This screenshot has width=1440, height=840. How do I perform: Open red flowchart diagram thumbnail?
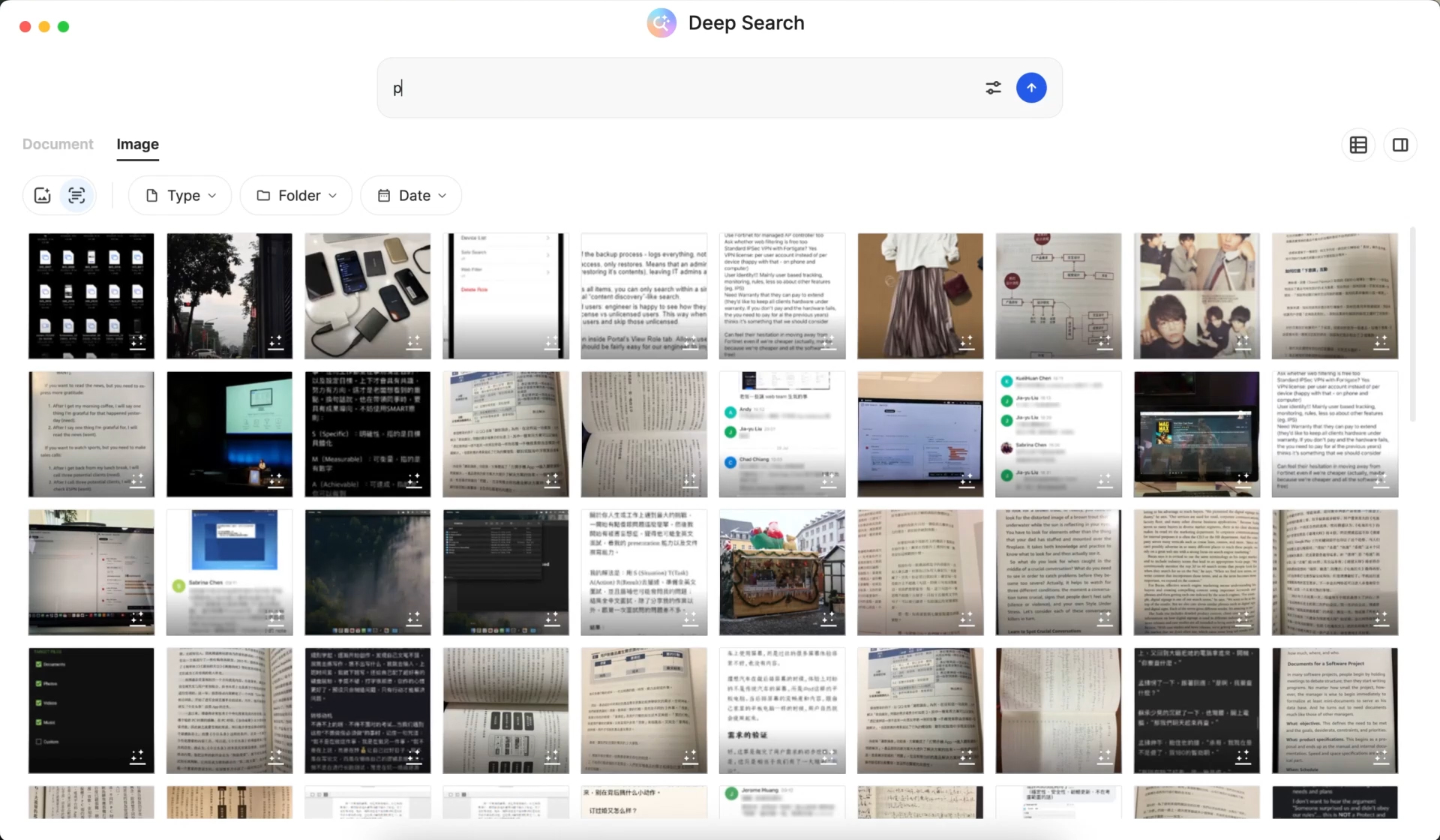(x=1058, y=295)
